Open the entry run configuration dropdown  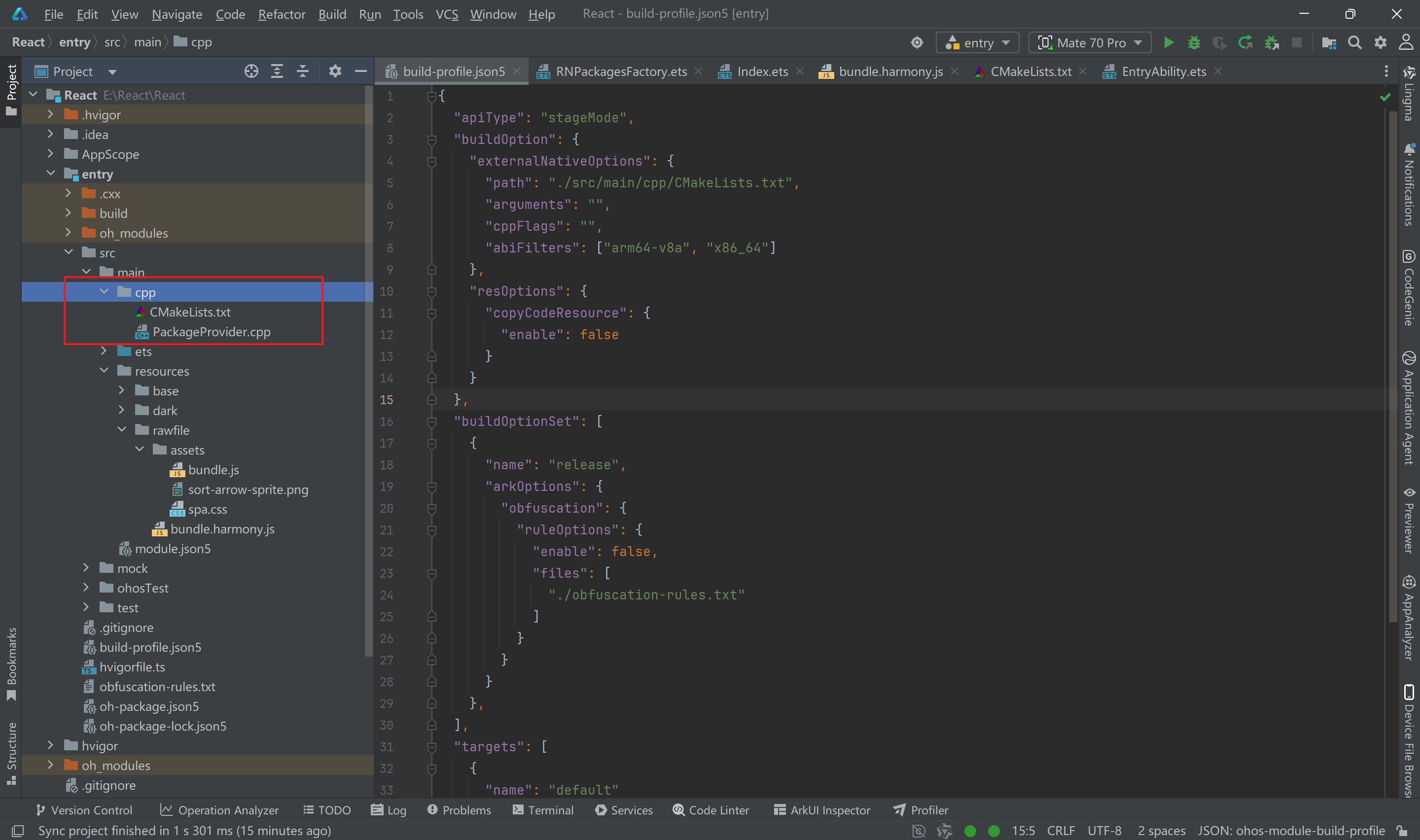pos(977,42)
